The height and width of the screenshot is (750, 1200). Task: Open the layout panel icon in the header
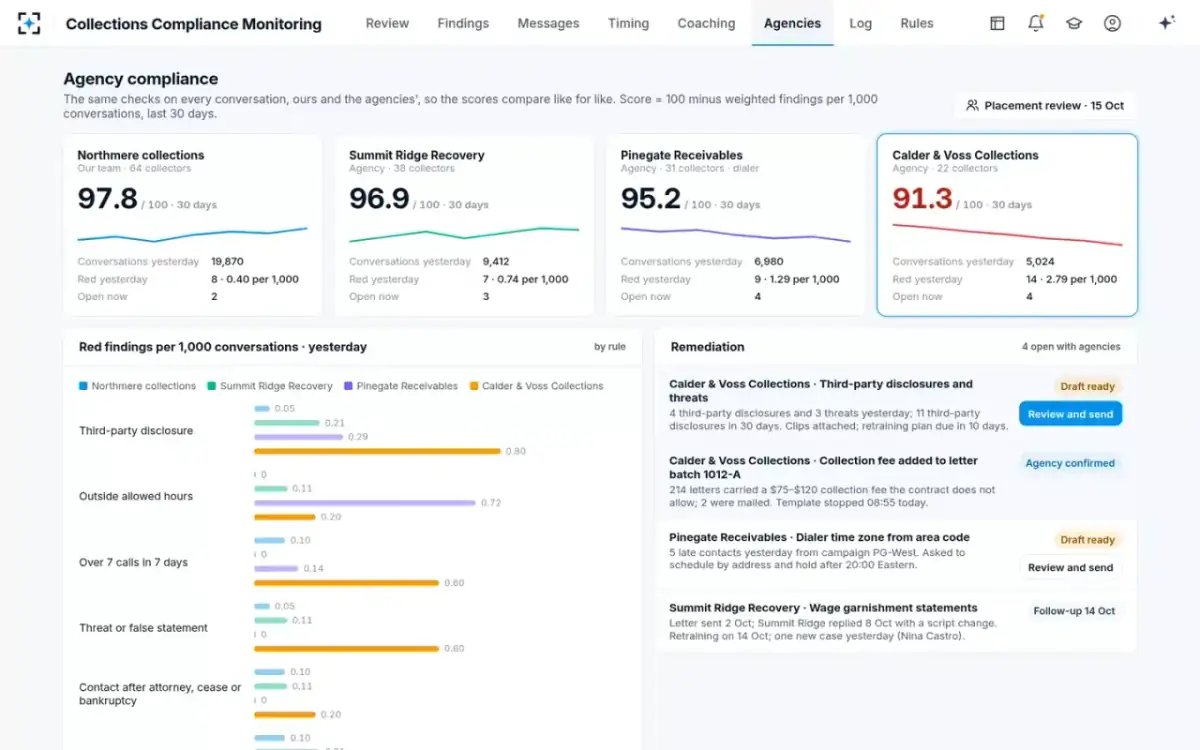pos(997,23)
